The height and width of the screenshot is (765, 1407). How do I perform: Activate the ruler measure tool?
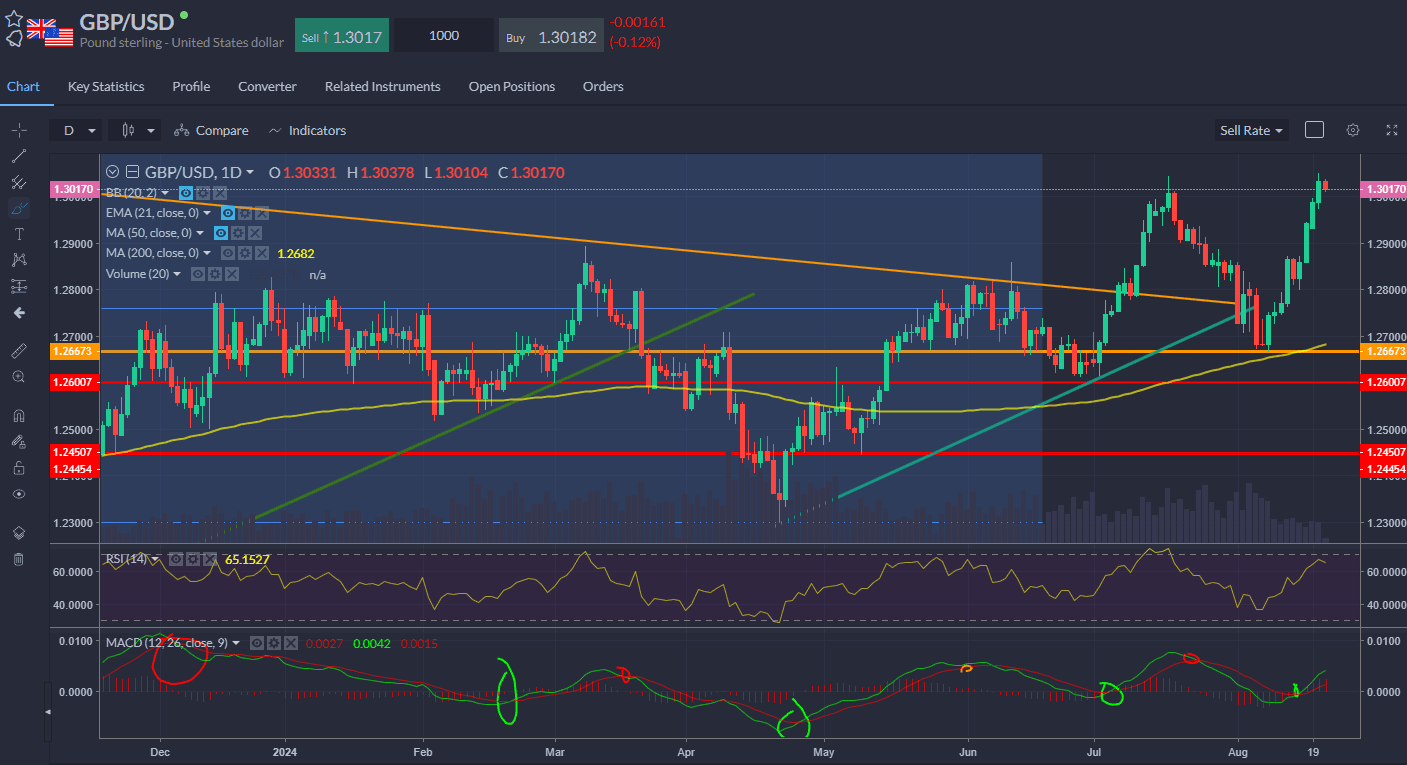18,351
